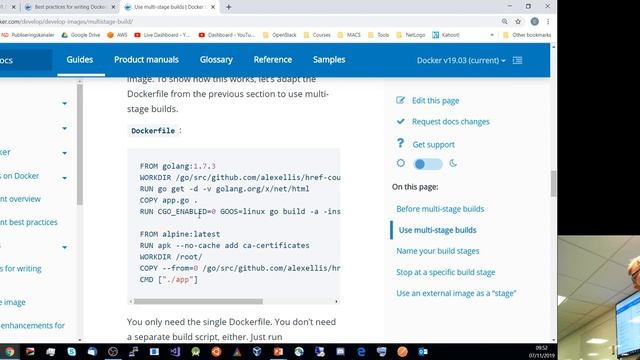Open the 's for writing' sidebar link
This screenshot has height=360, width=640.
tap(21, 269)
